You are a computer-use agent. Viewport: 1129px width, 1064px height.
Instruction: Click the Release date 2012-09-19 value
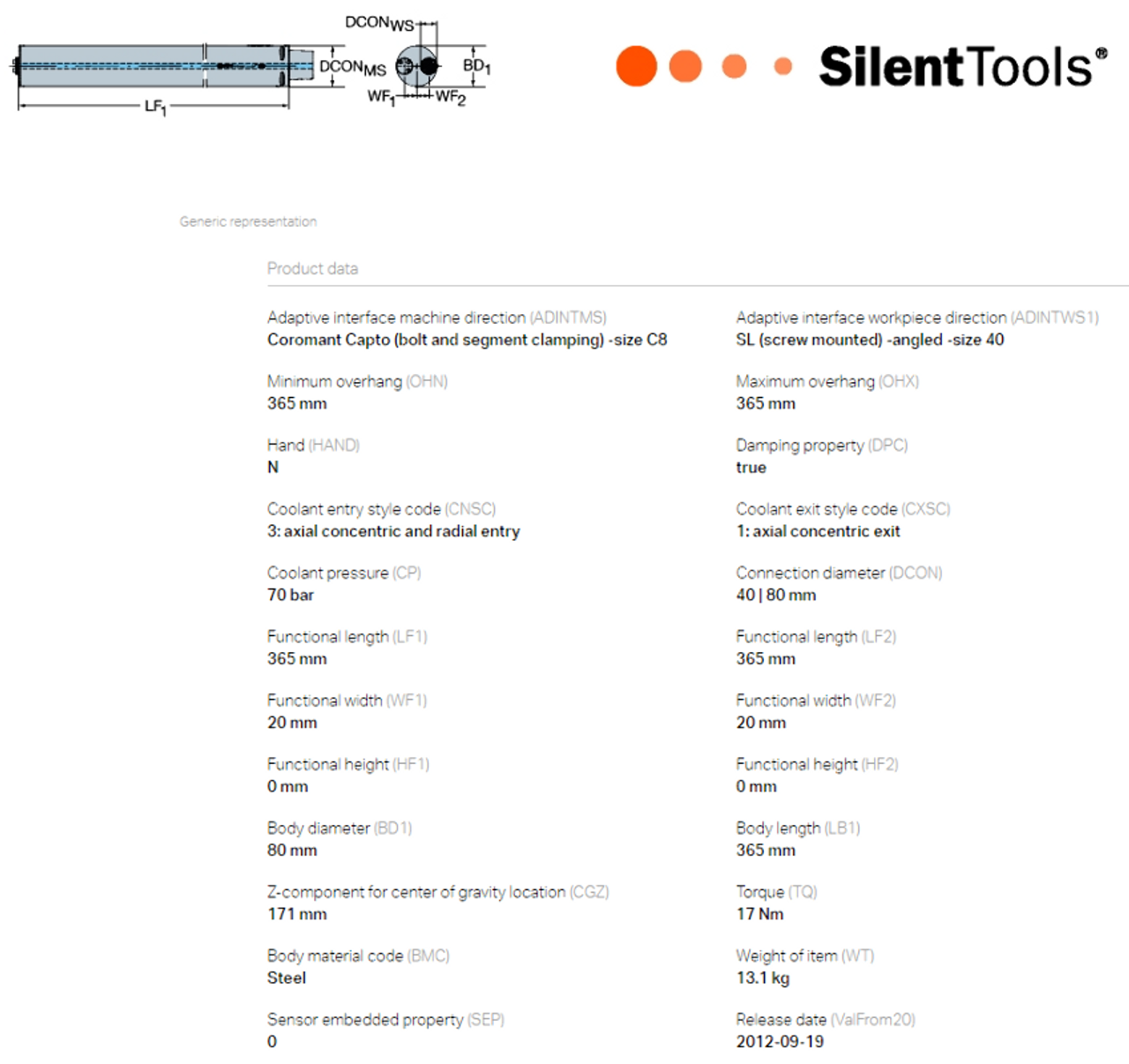click(x=779, y=1041)
